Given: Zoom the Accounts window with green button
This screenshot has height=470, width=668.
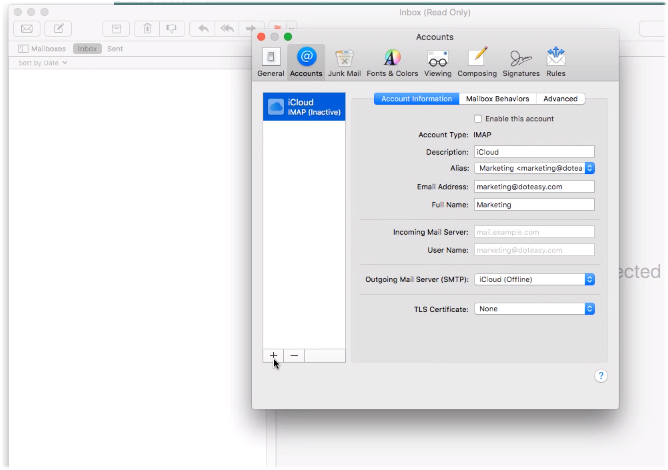Looking at the screenshot, I should coord(288,37).
